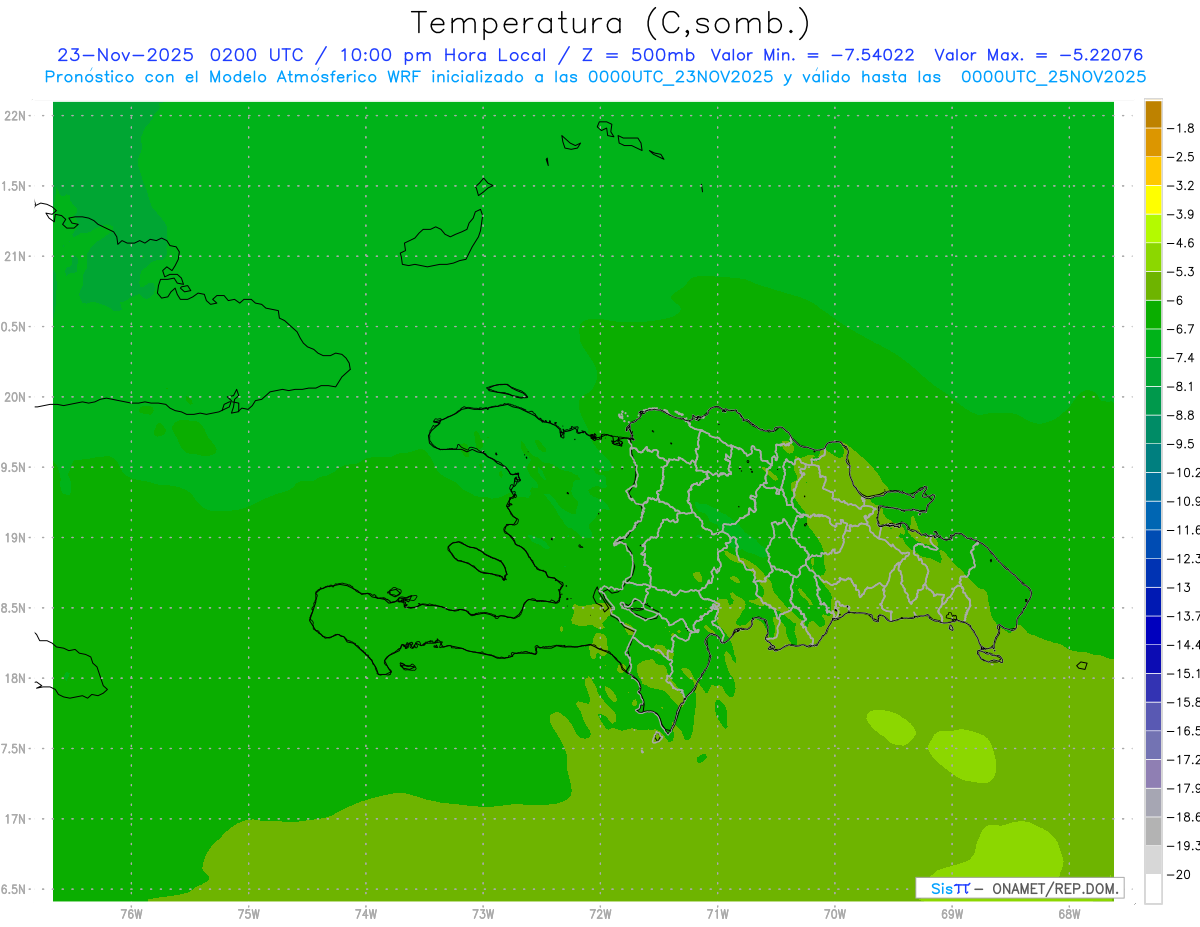Click the 73W longitude label
The image size is (1200, 927).
(x=483, y=914)
